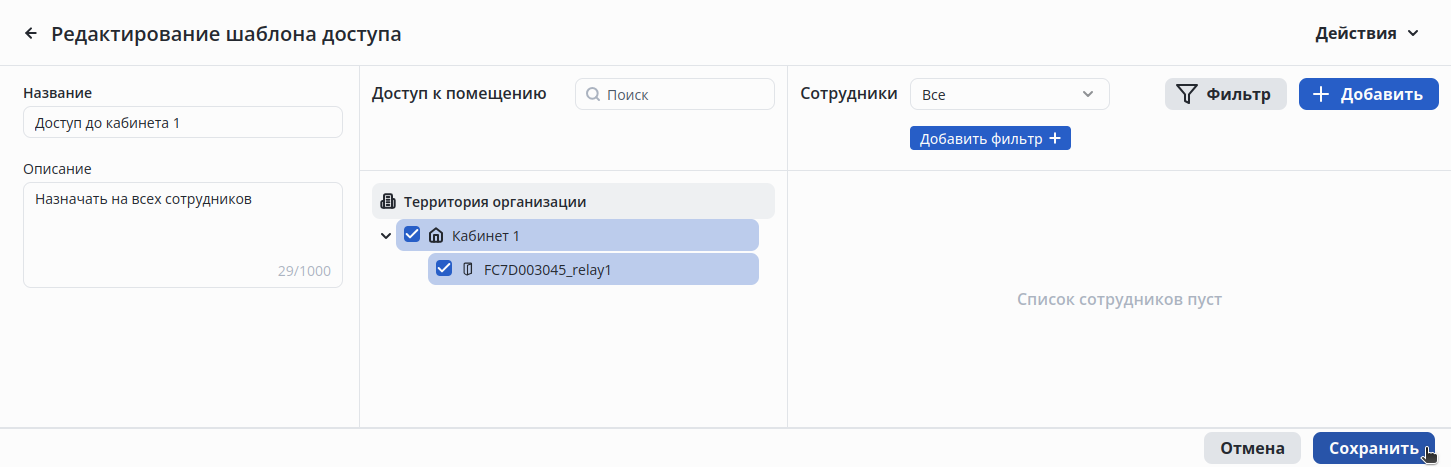Click into the Название input field

point(182,123)
